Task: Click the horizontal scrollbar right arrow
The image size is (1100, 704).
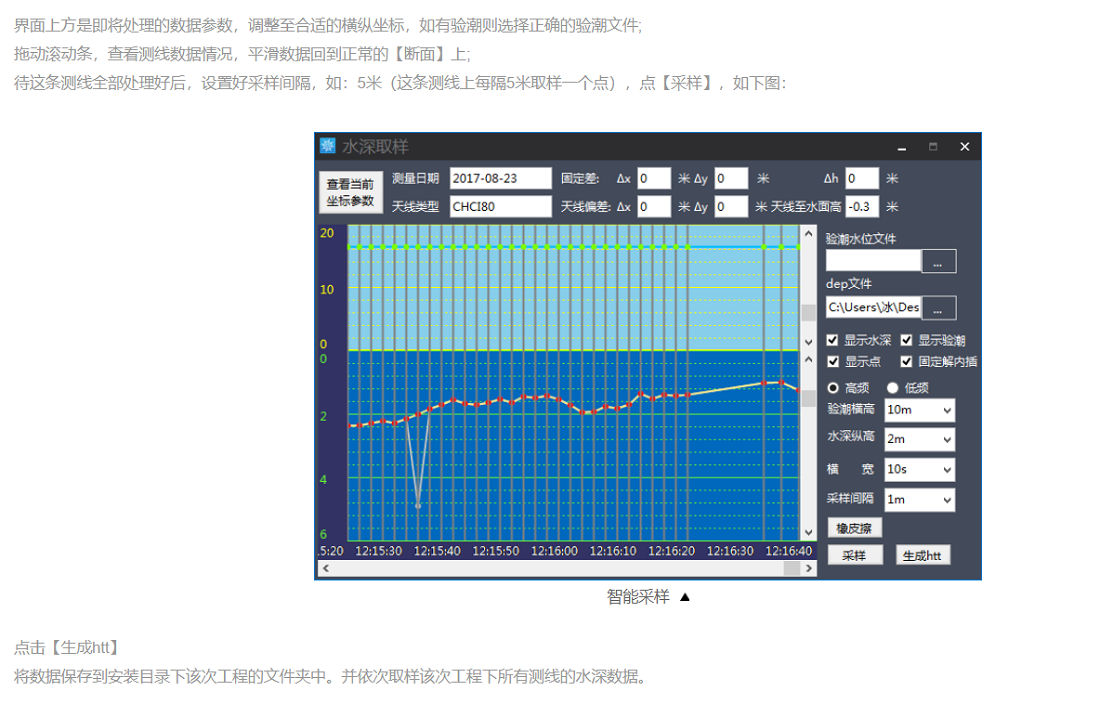Action: (x=808, y=568)
